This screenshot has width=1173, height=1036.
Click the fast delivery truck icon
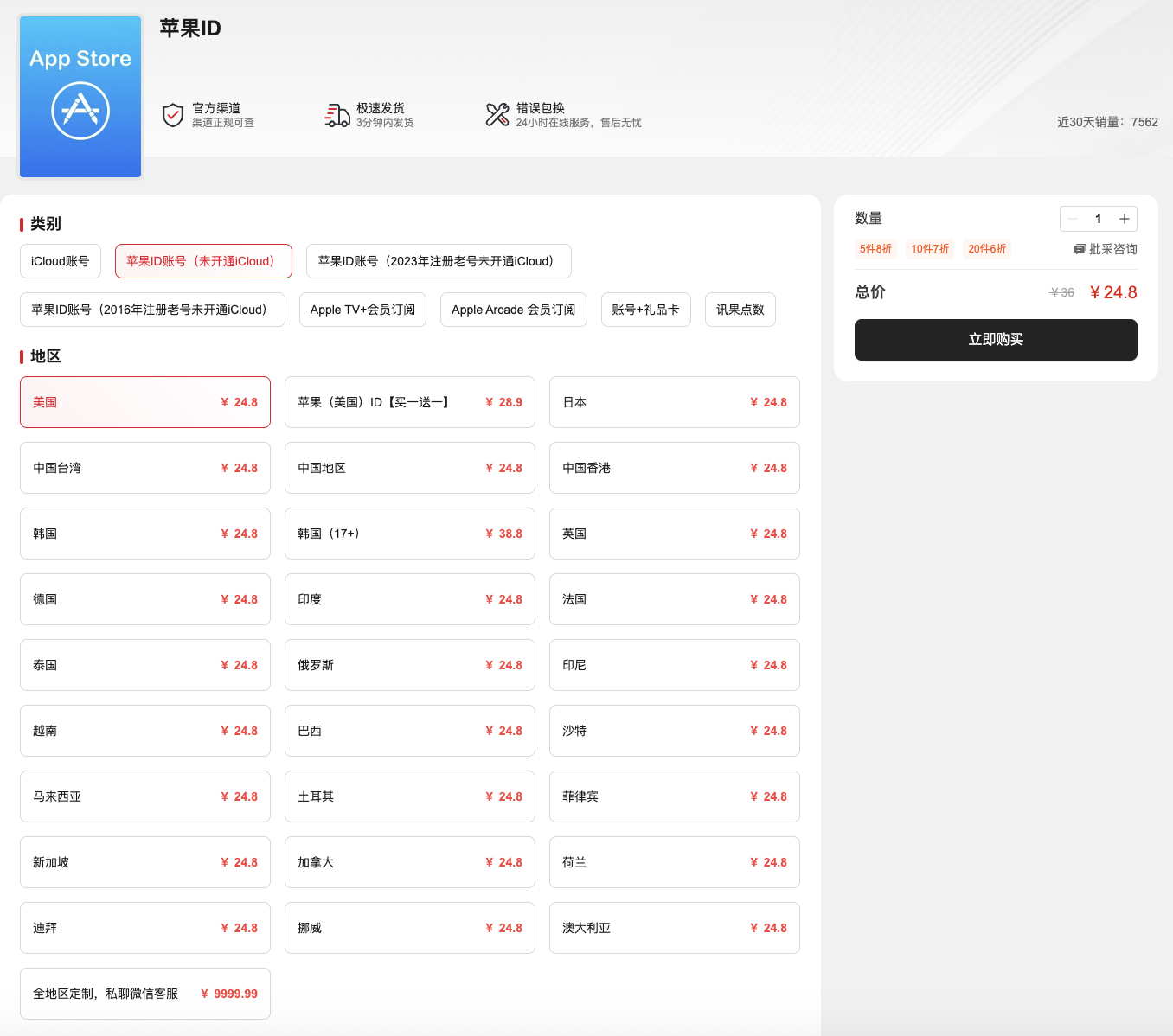pyautogui.click(x=337, y=115)
